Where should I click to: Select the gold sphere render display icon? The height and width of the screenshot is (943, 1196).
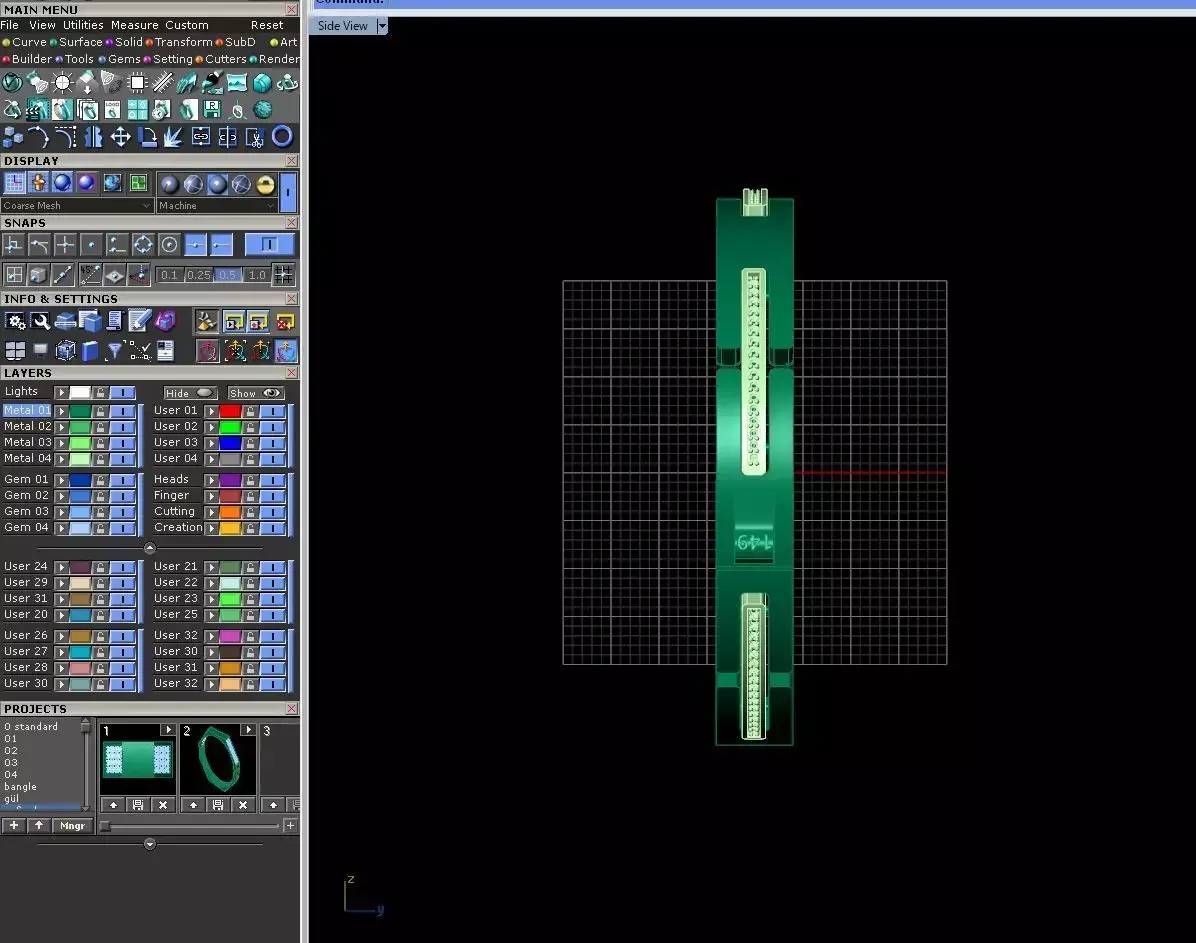[265, 184]
